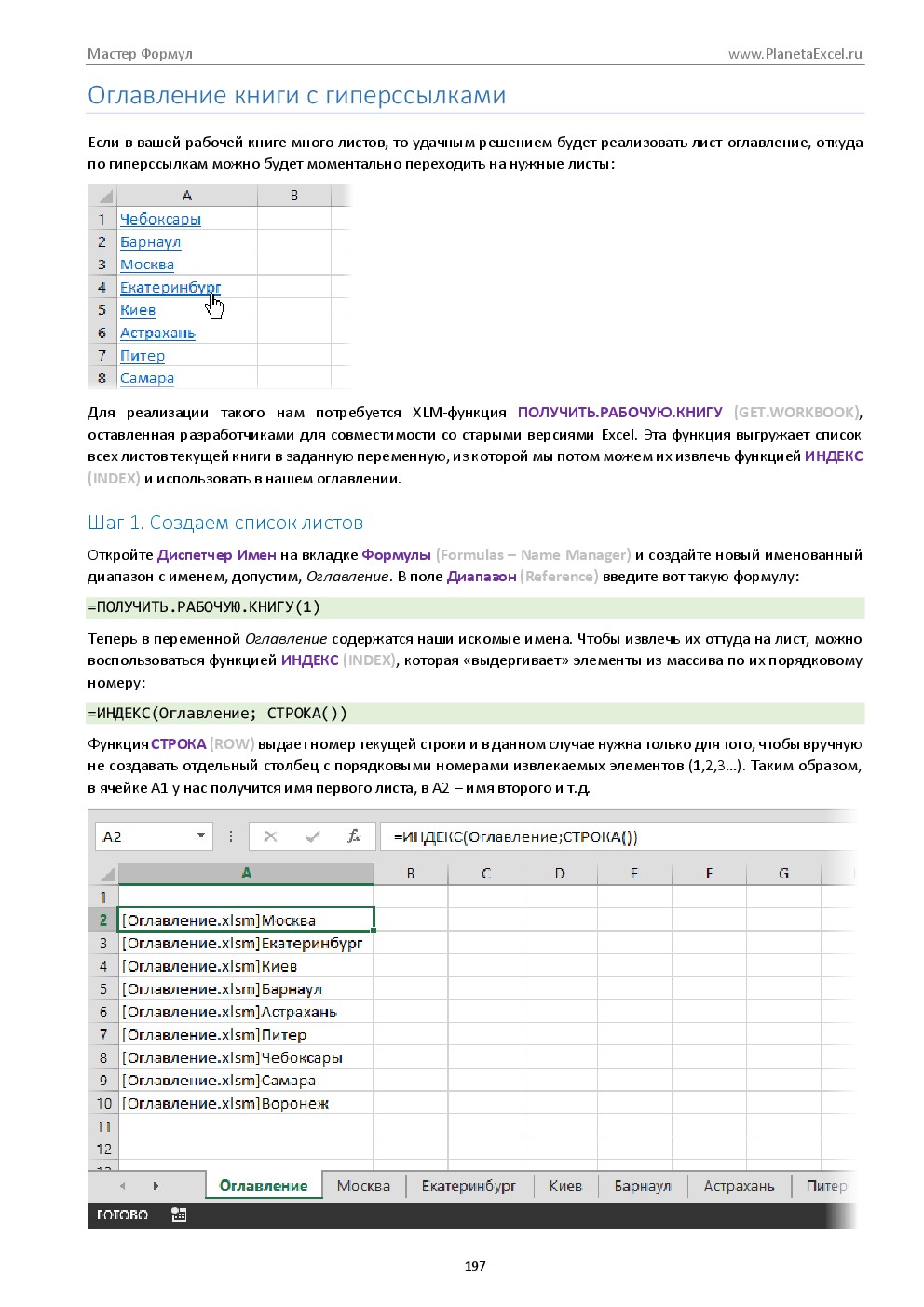
Task: Click the confirm checkmark icon in formula bar
Action: click(x=312, y=837)
